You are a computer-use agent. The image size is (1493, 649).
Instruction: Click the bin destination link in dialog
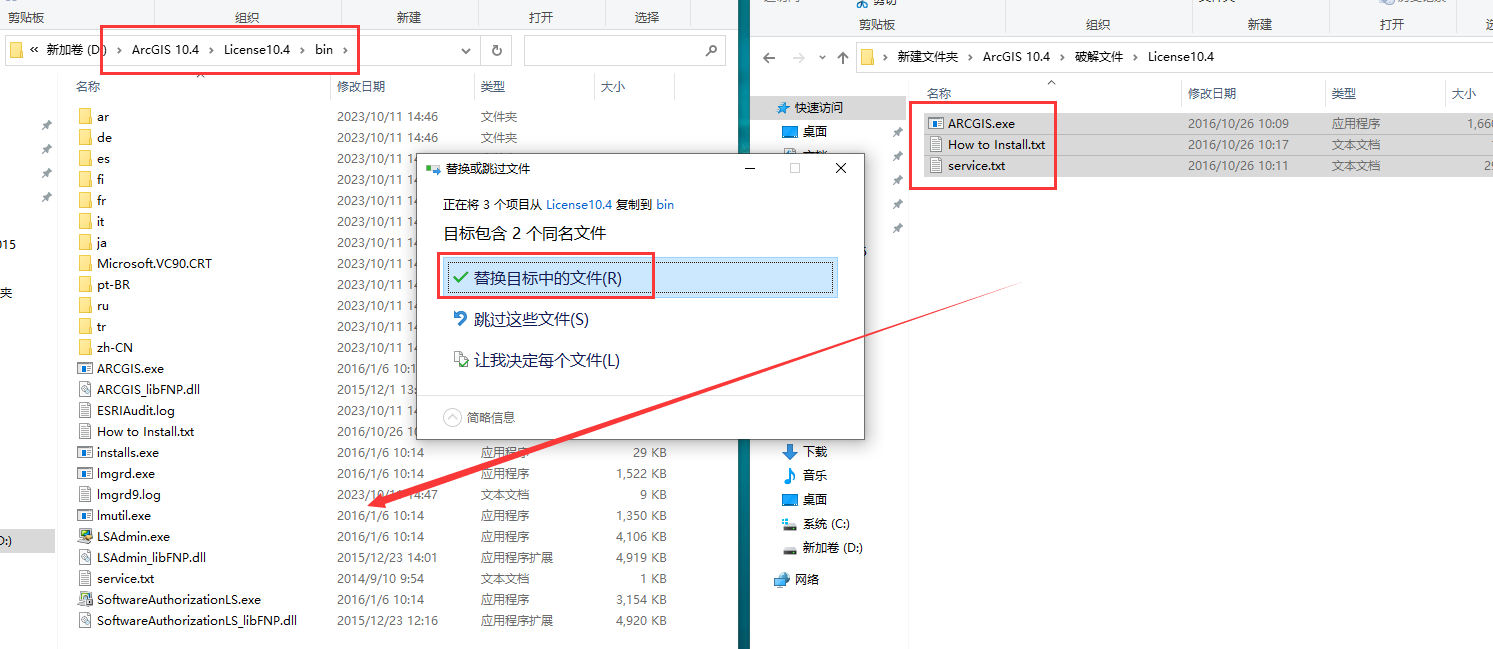(x=665, y=204)
